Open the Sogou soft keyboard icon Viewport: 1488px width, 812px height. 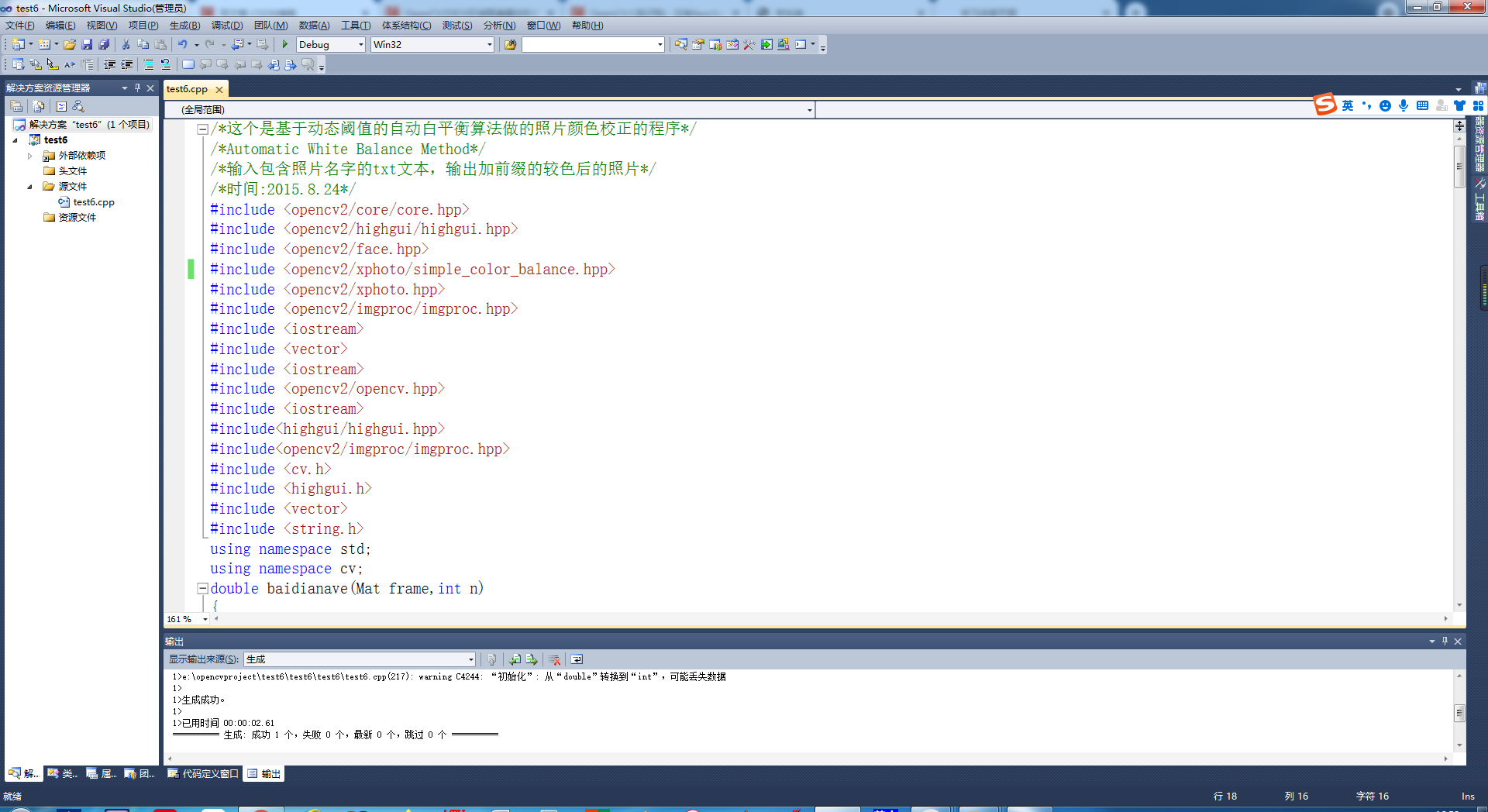point(1422,105)
